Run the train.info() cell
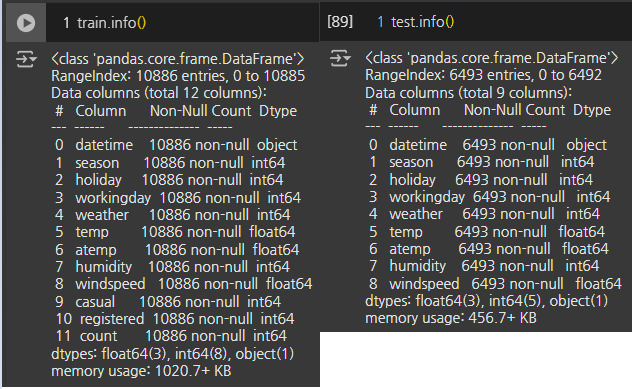Screen dimensions: 633x389 point(26,23)
